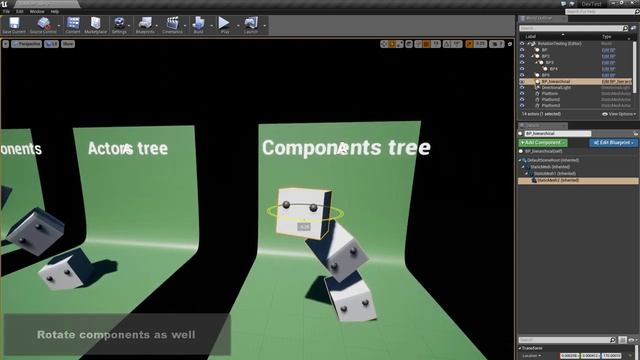Image resolution: width=640 pixels, height=360 pixels.
Task: Open the Content browser toolbar icon
Action: coord(73,25)
